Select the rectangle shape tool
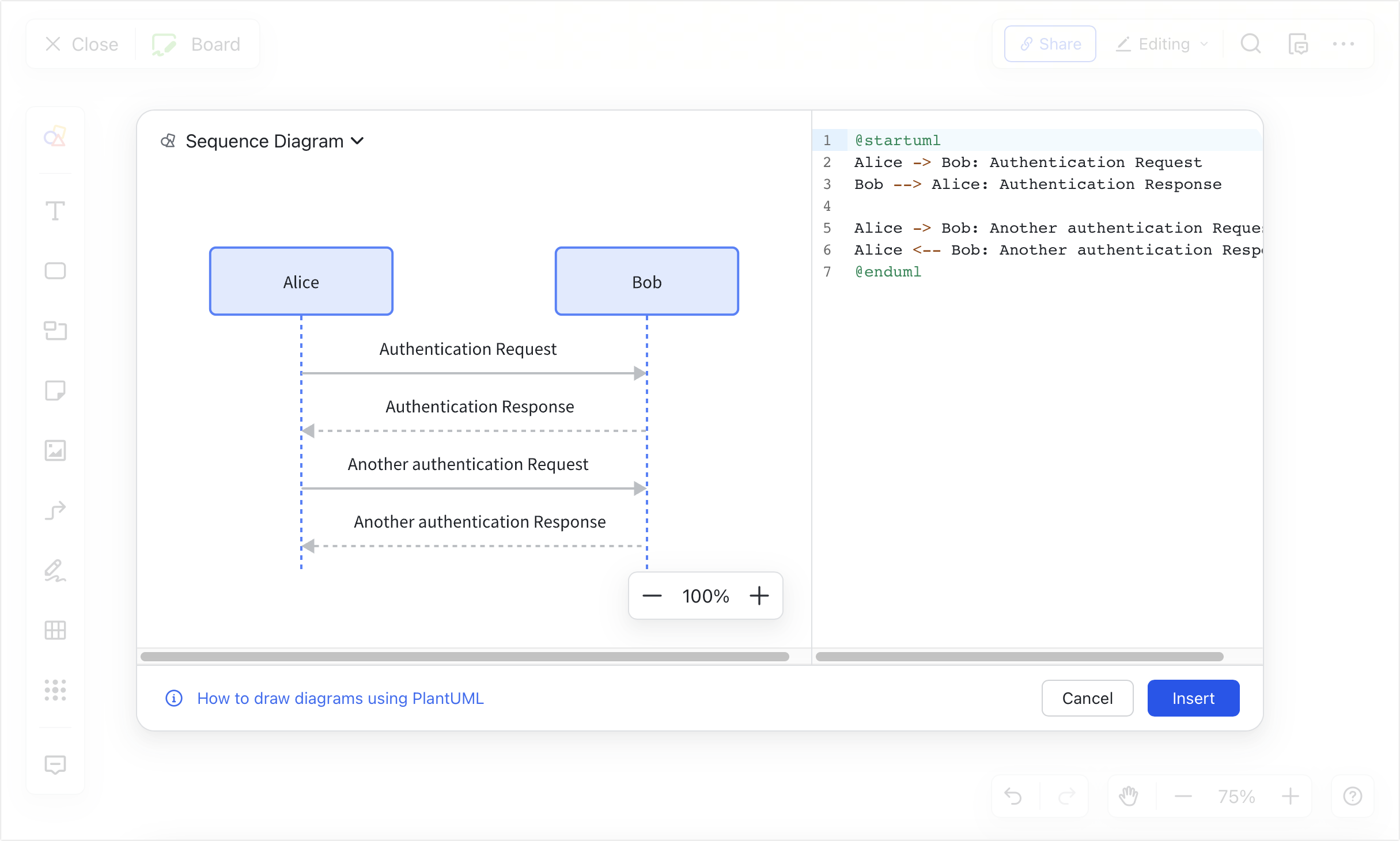 point(55,271)
